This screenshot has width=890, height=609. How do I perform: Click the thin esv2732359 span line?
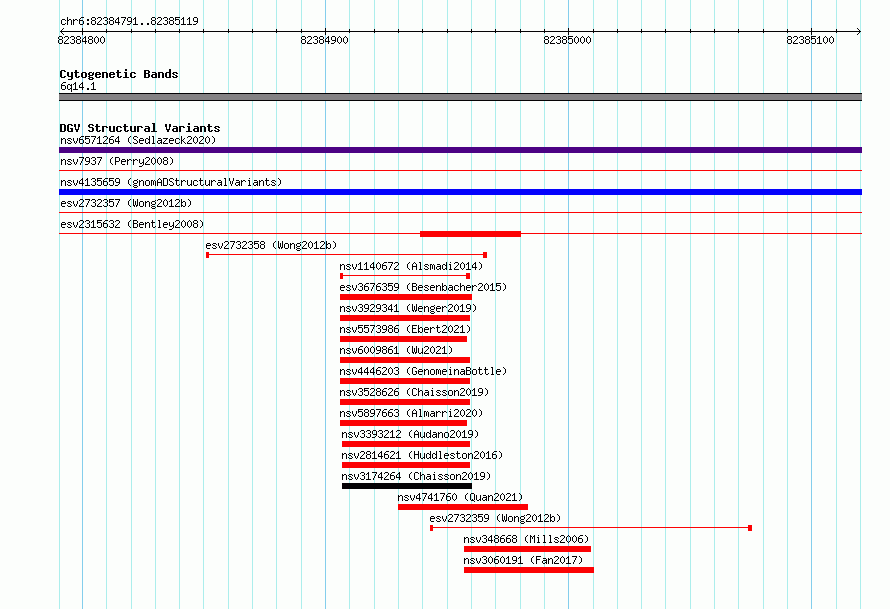click(x=591, y=528)
